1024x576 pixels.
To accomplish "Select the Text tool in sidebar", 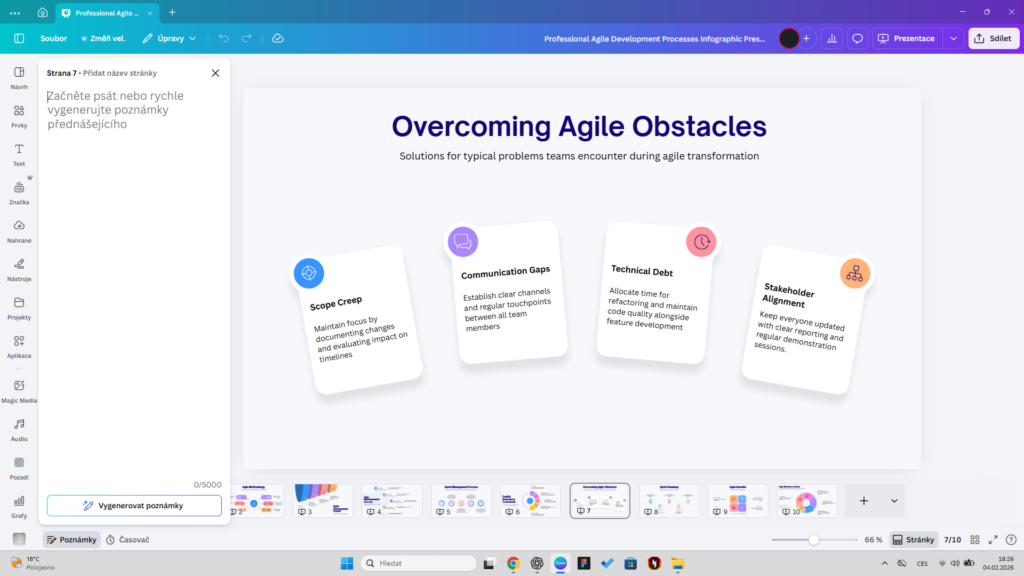I will pos(19,154).
